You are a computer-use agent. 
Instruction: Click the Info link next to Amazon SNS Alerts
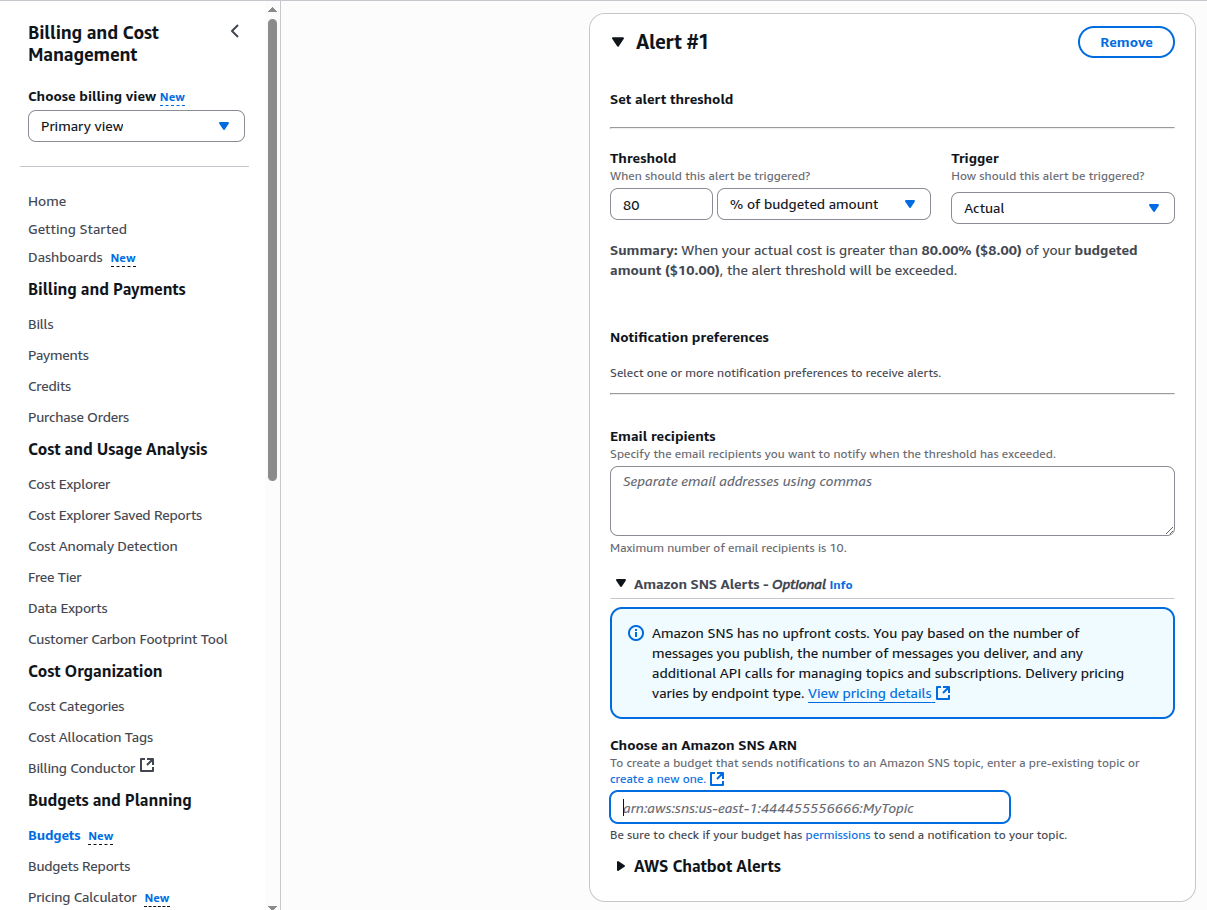(841, 584)
